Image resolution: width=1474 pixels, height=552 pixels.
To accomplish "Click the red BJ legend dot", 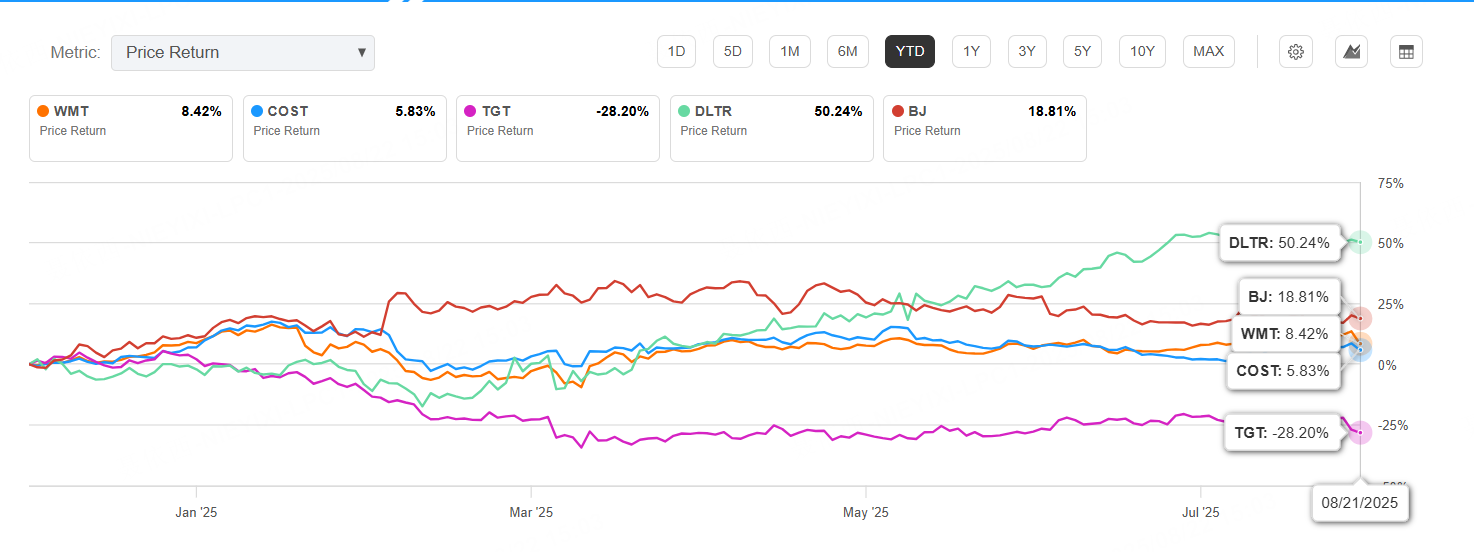I will 897,112.
